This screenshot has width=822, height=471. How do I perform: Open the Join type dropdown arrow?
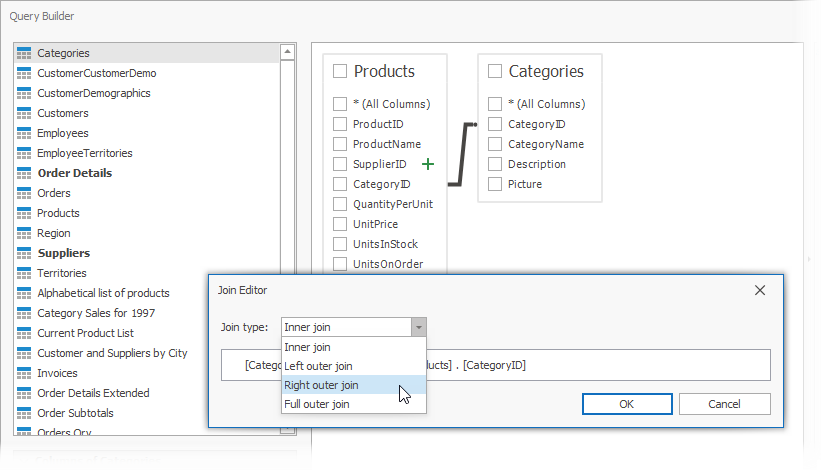419,327
